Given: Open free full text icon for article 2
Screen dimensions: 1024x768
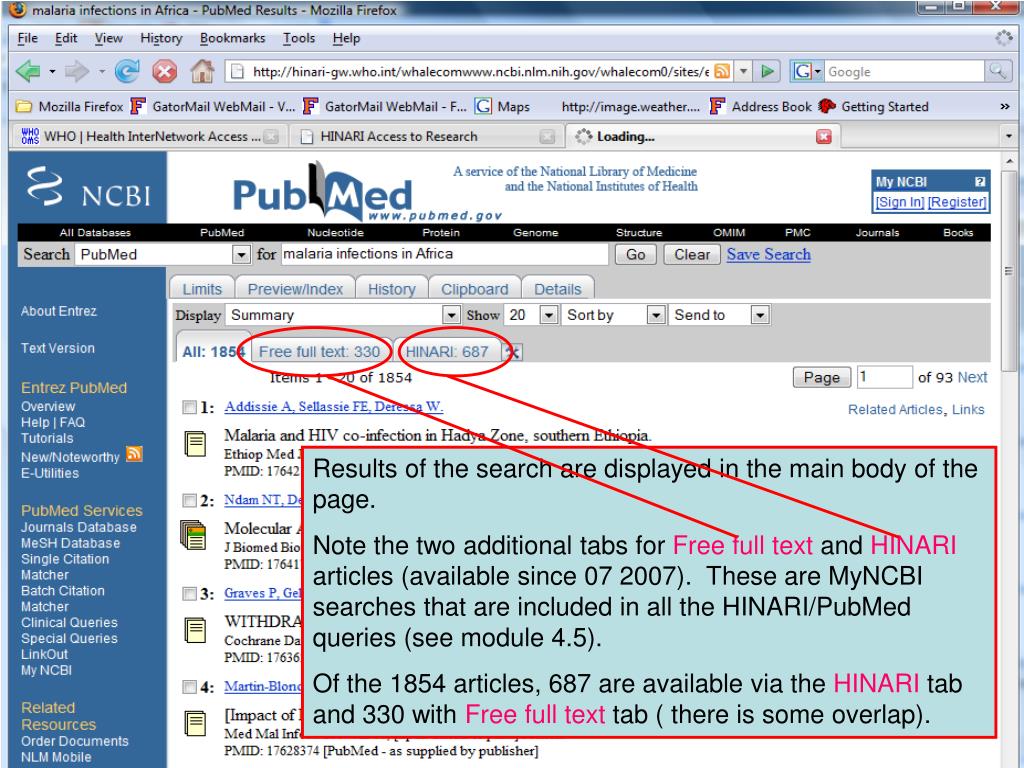Looking at the screenshot, I should pos(193,535).
